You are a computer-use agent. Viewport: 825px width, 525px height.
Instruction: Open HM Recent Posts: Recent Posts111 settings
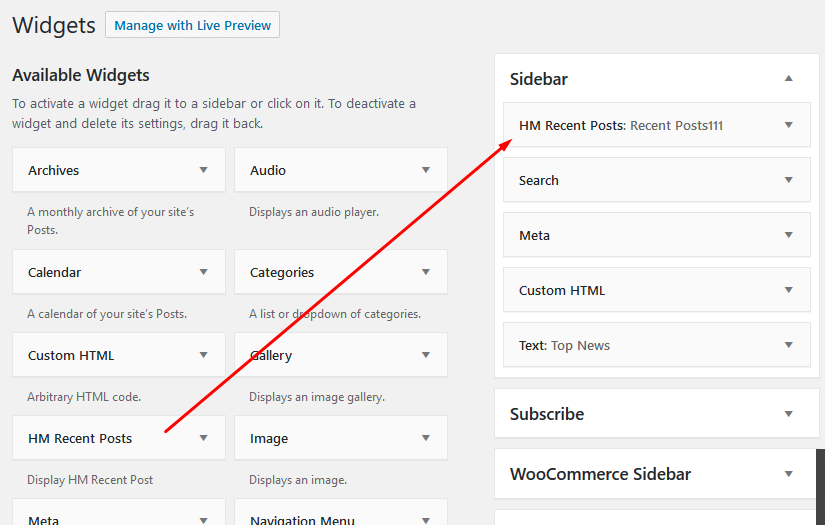(789, 125)
